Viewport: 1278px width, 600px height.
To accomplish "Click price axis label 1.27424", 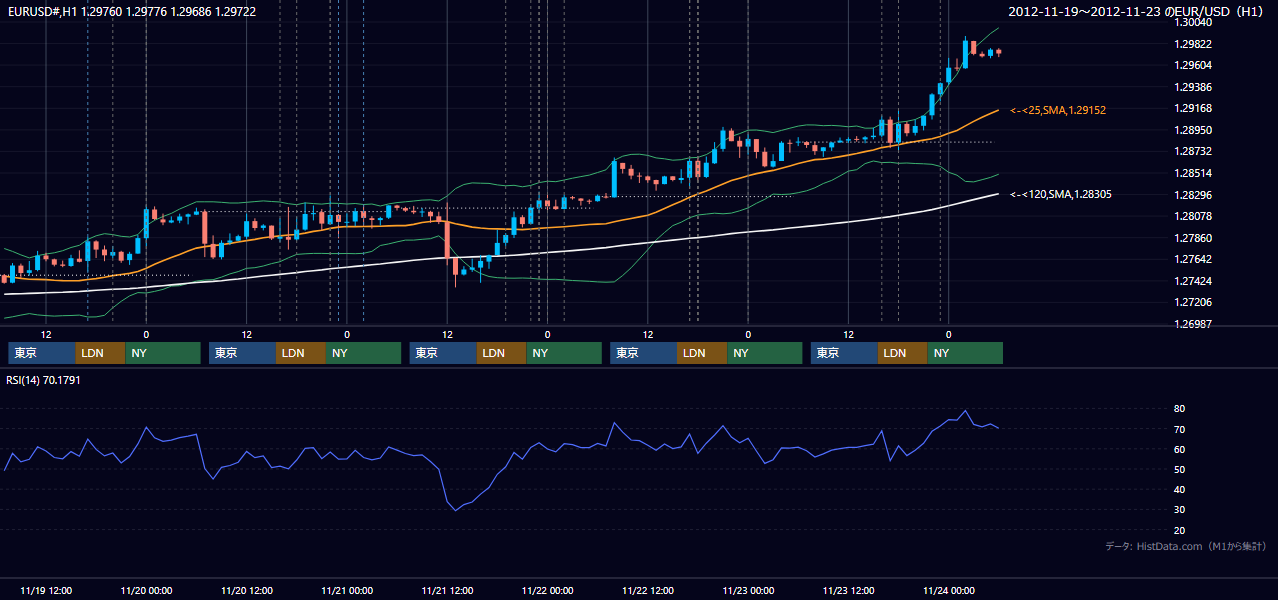I will [1195, 281].
